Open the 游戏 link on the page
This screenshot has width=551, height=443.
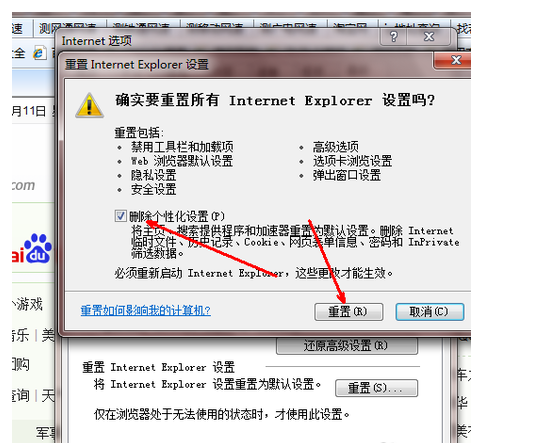[28, 304]
